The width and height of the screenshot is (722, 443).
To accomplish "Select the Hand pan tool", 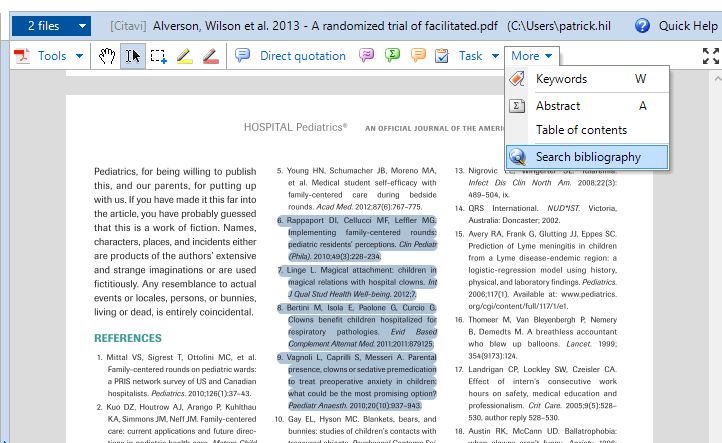I will click(x=107, y=56).
